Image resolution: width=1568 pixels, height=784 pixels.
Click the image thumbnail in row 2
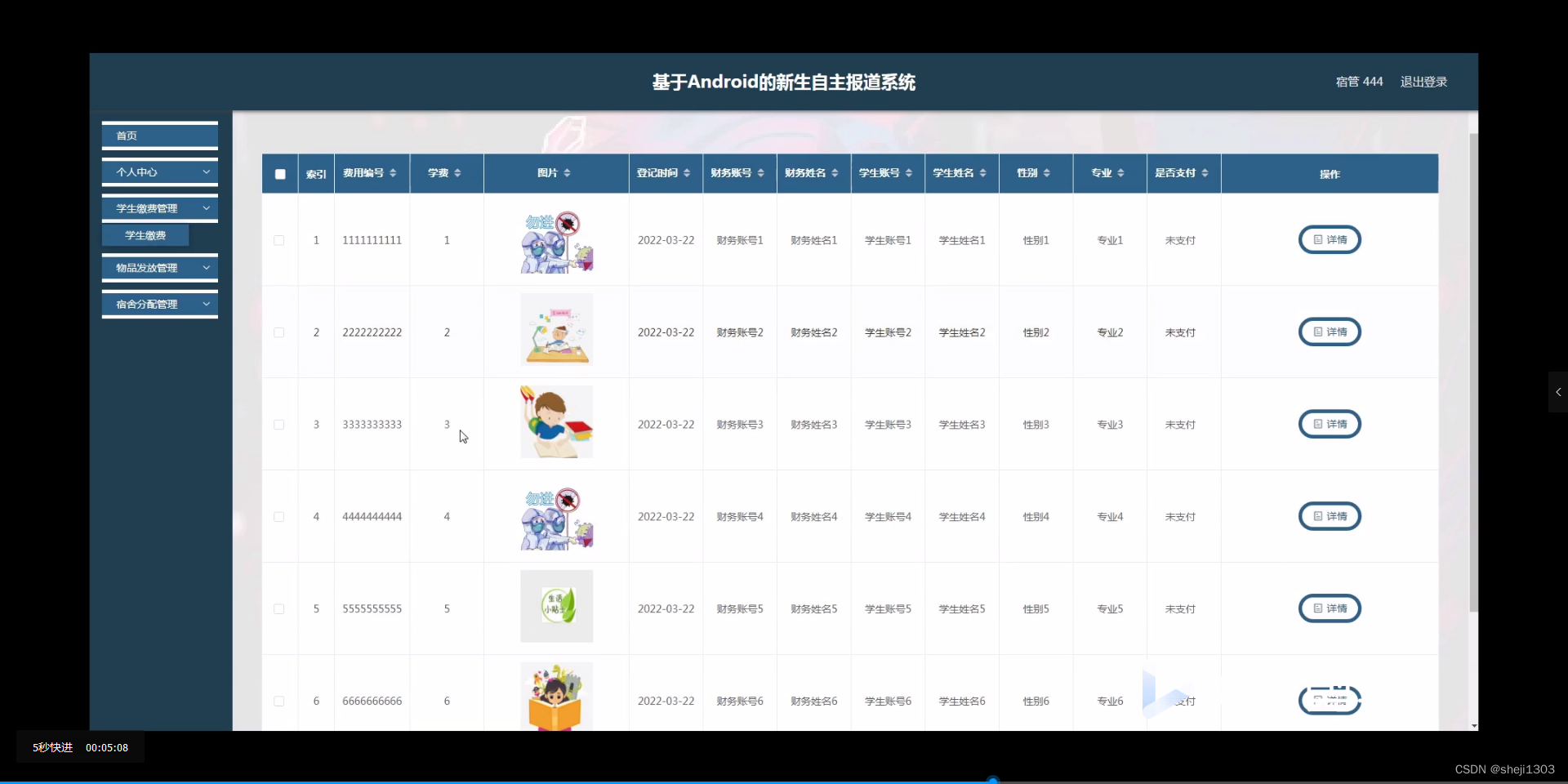pos(556,330)
